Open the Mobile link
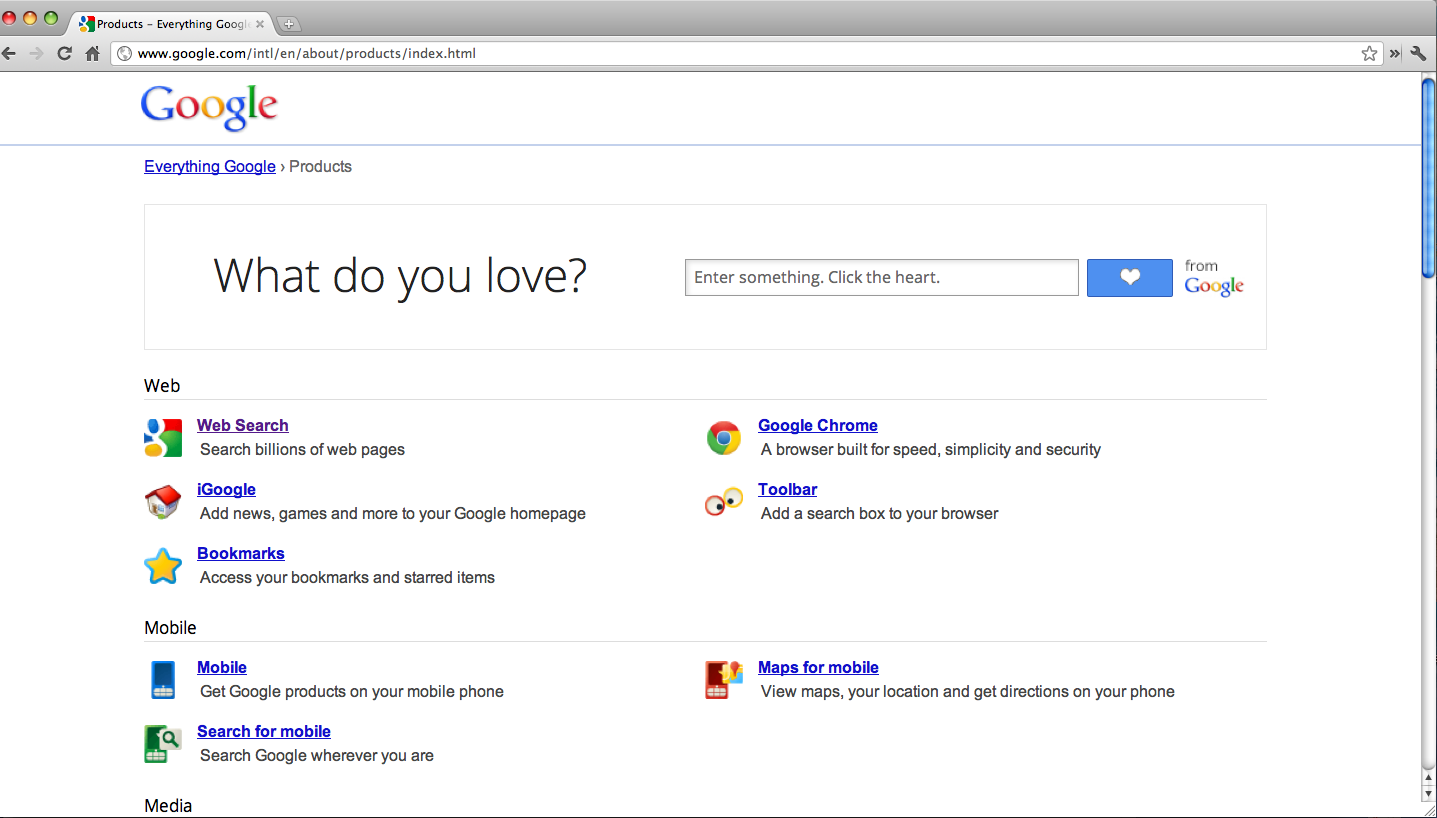Viewport: 1437px width, 818px height. [222, 667]
